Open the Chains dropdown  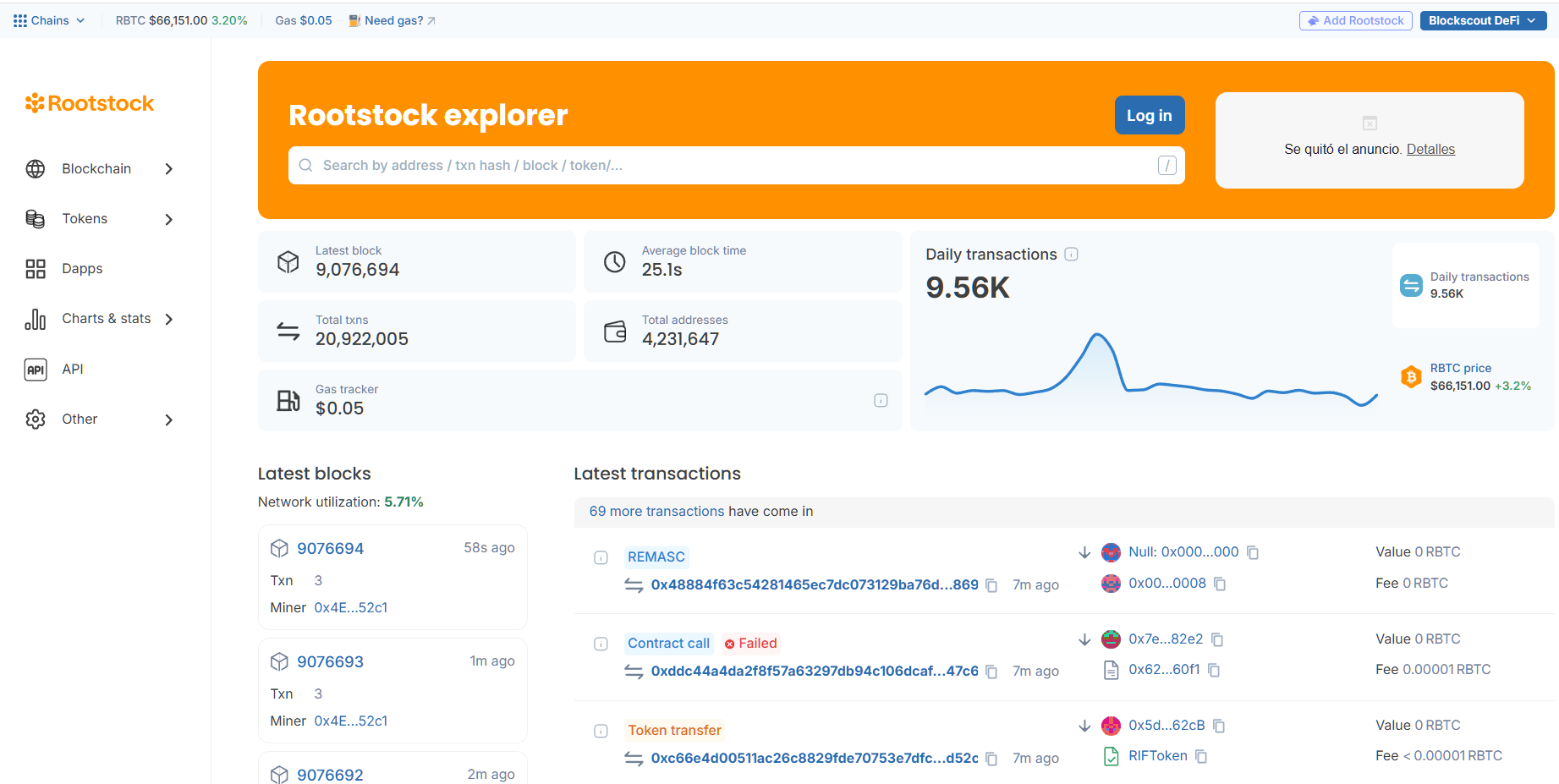pyautogui.click(x=49, y=20)
